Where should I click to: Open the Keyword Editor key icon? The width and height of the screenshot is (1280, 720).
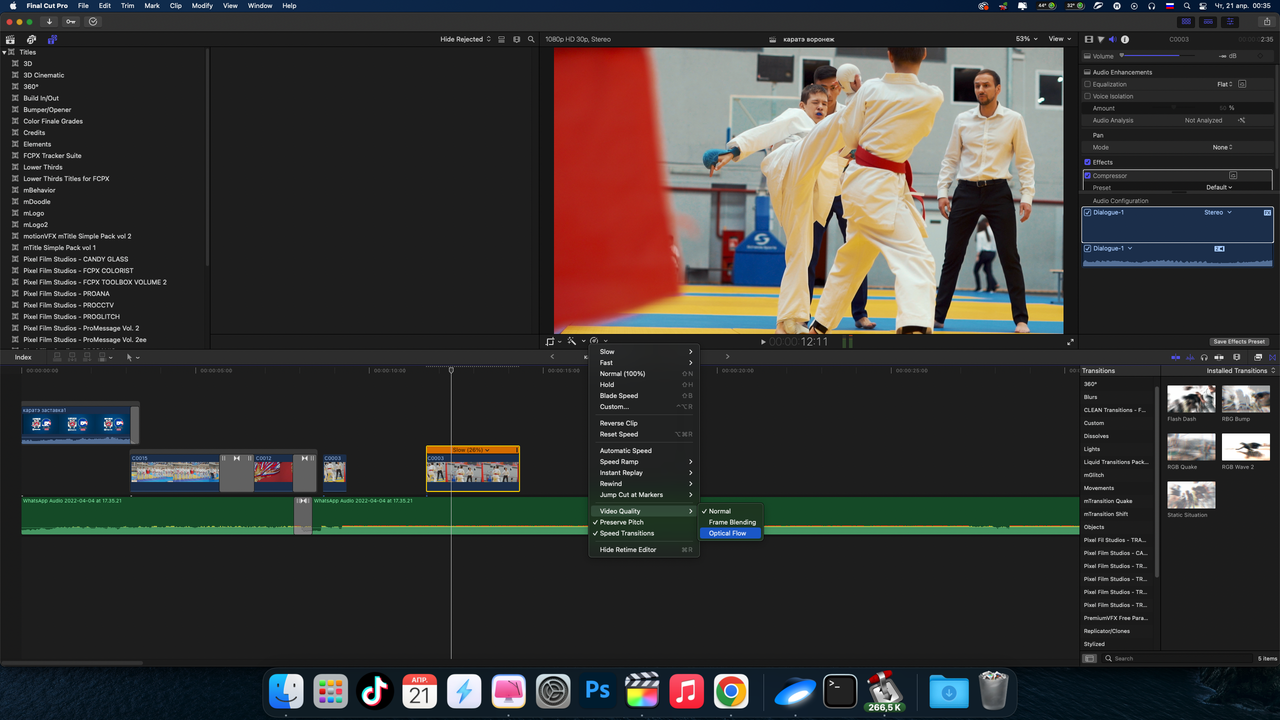[71, 21]
